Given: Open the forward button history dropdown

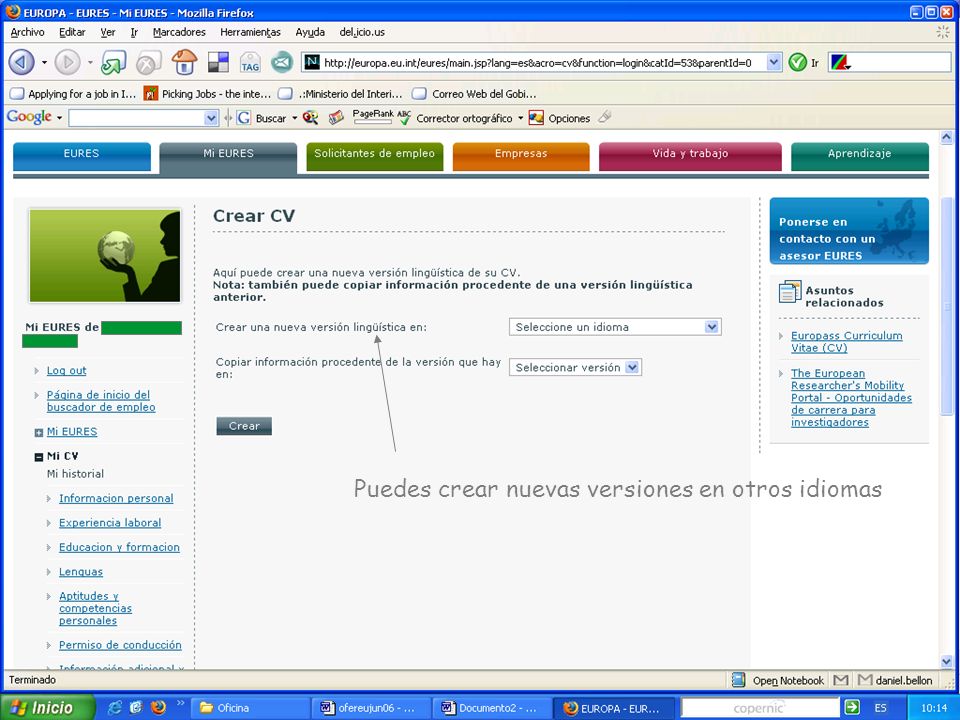Looking at the screenshot, I should pyautogui.click(x=90, y=62).
